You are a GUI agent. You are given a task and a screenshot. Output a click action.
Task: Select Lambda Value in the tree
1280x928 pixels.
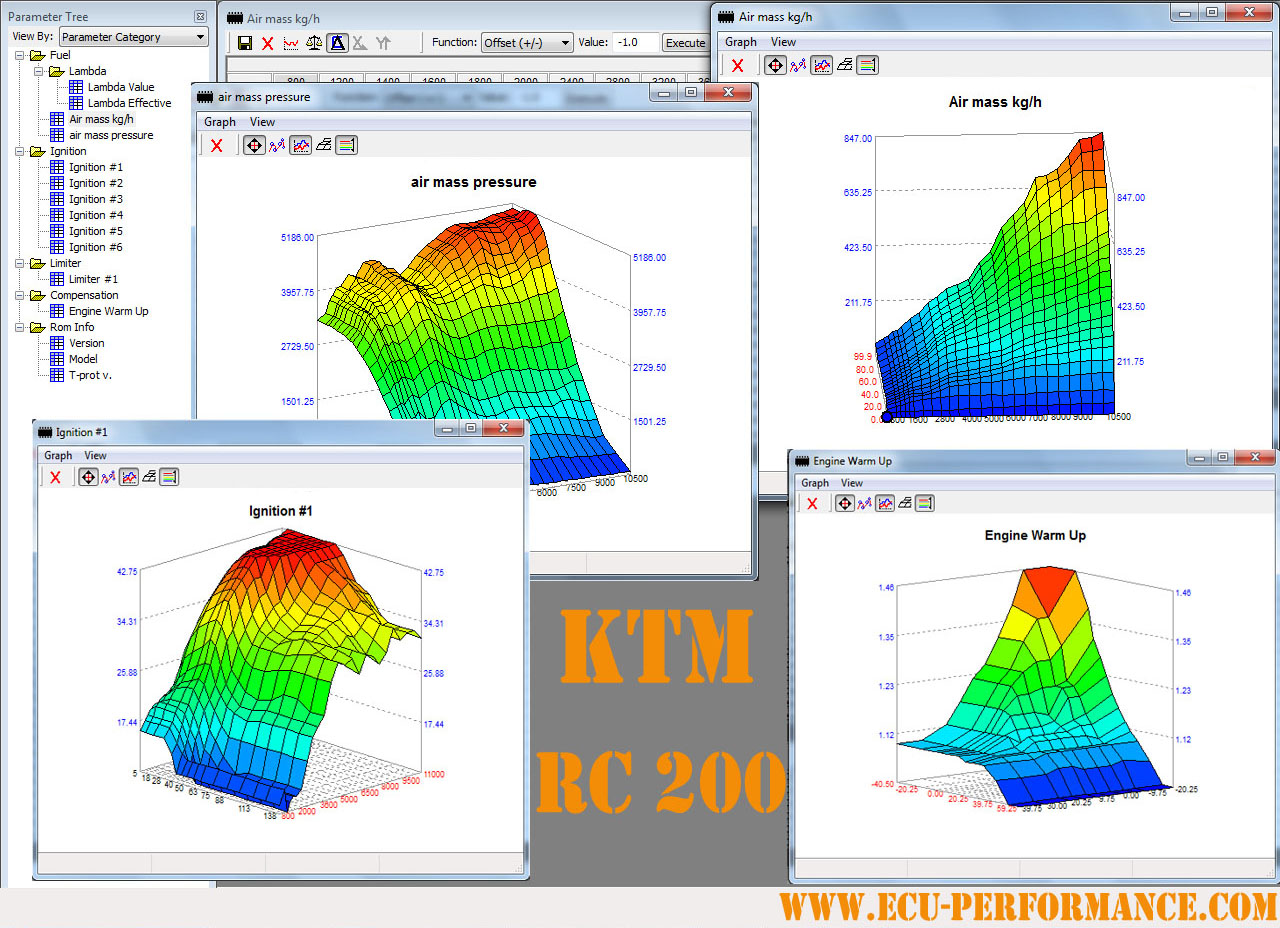pos(121,87)
